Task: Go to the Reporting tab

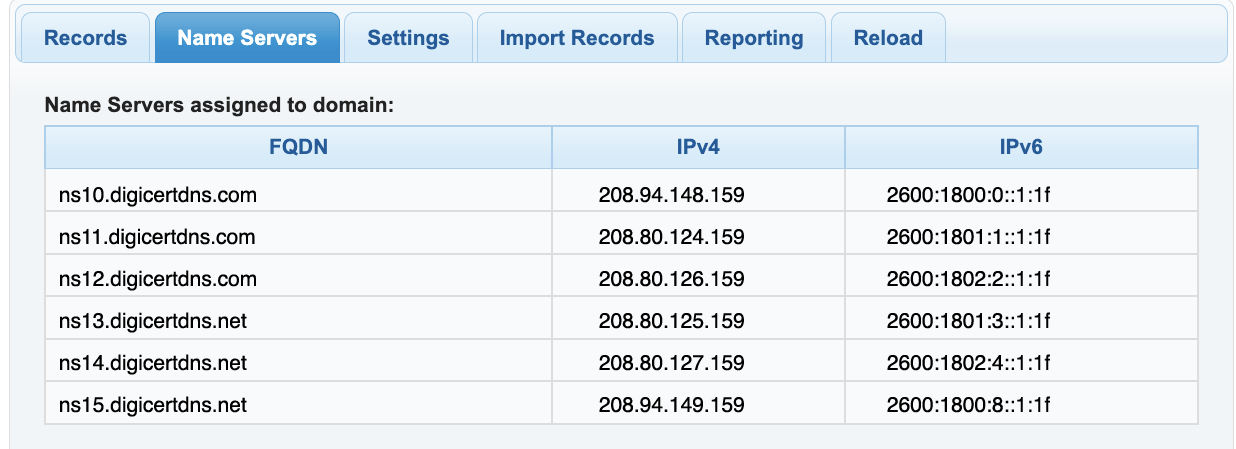Action: pyautogui.click(x=754, y=38)
